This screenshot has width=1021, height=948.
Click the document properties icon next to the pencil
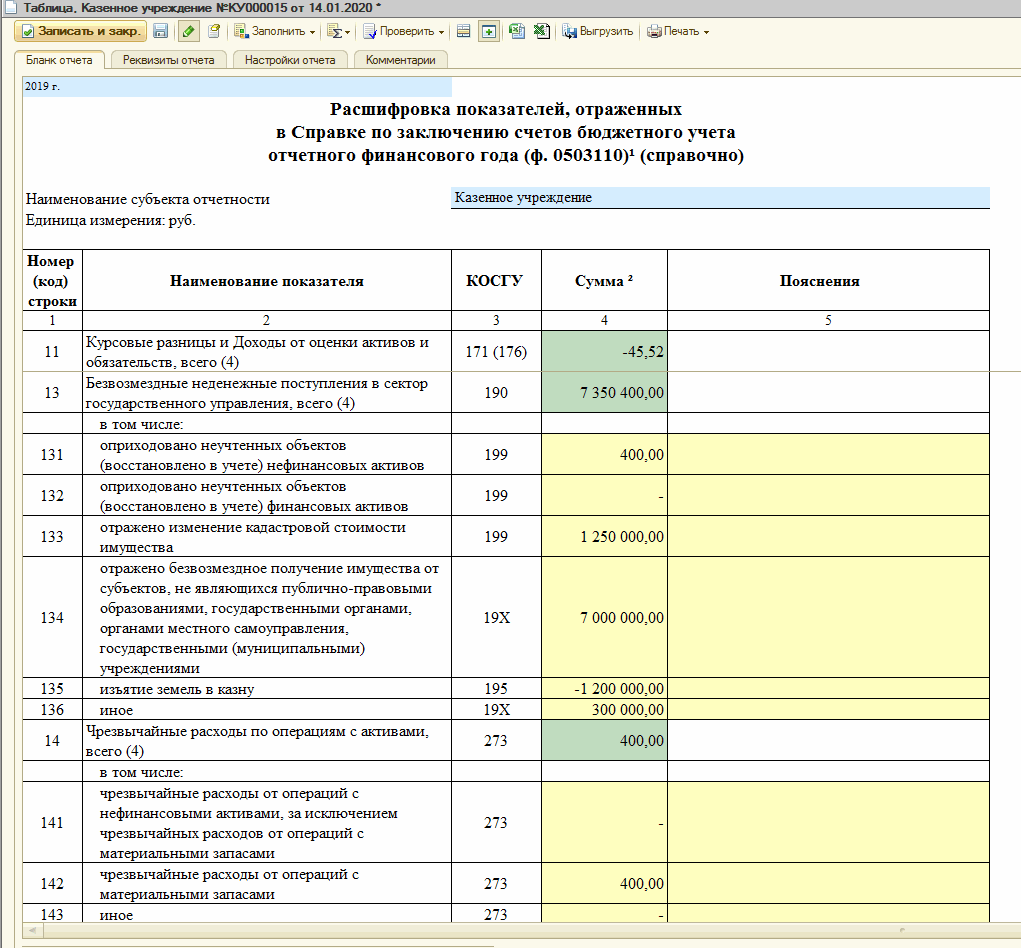(214, 31)
